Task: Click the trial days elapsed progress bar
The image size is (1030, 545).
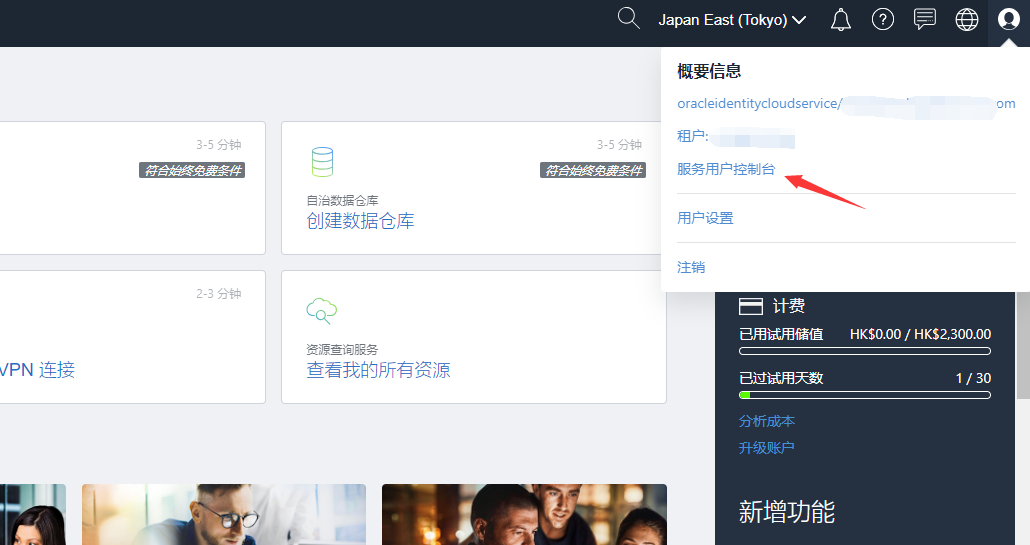Action: point(864,395)
